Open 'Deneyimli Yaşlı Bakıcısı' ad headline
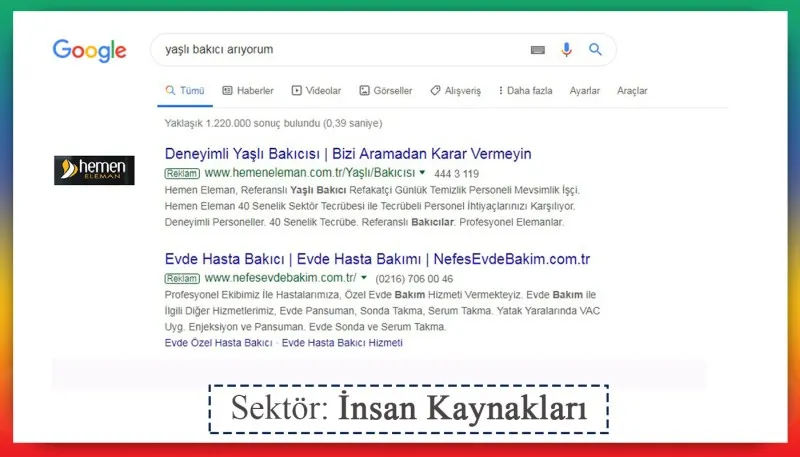The width and height of the screenshot is (800, 457). click(348, 154)
